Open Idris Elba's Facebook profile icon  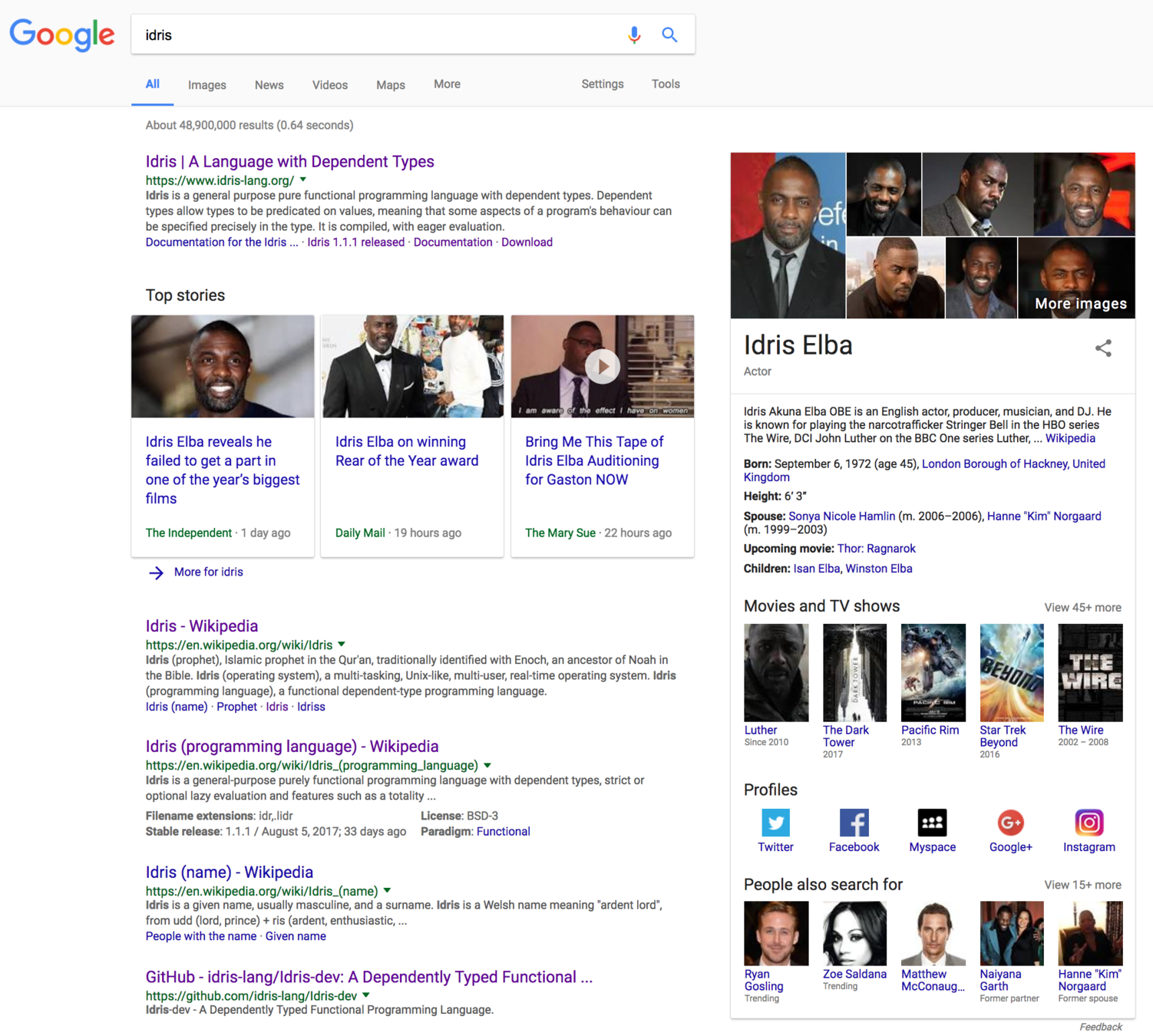[854, 822]
